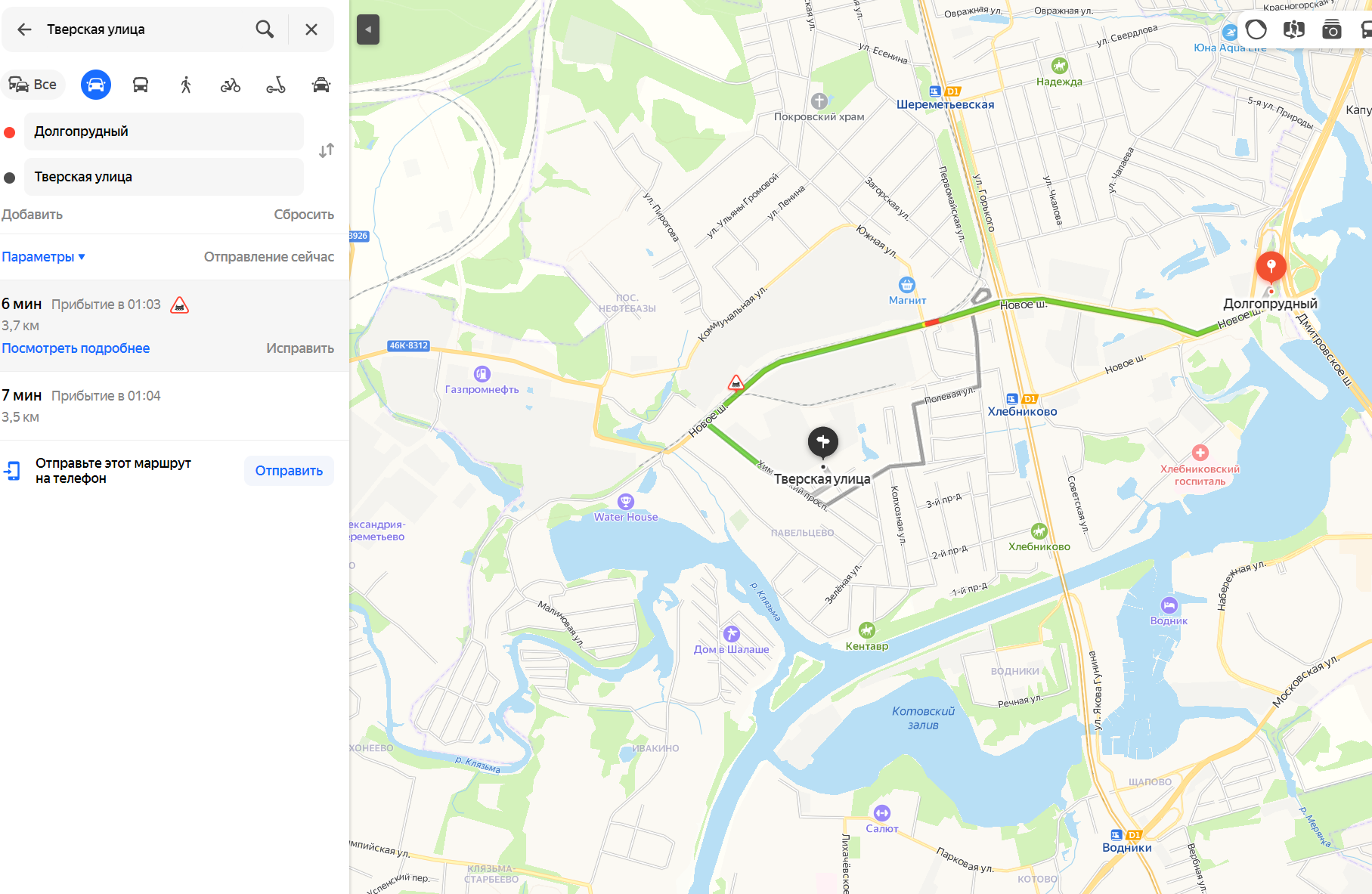Edit the Долгопрудный starting point field
The width and height of the screenshot is (1372, 894).
click(x=164, y=131)
